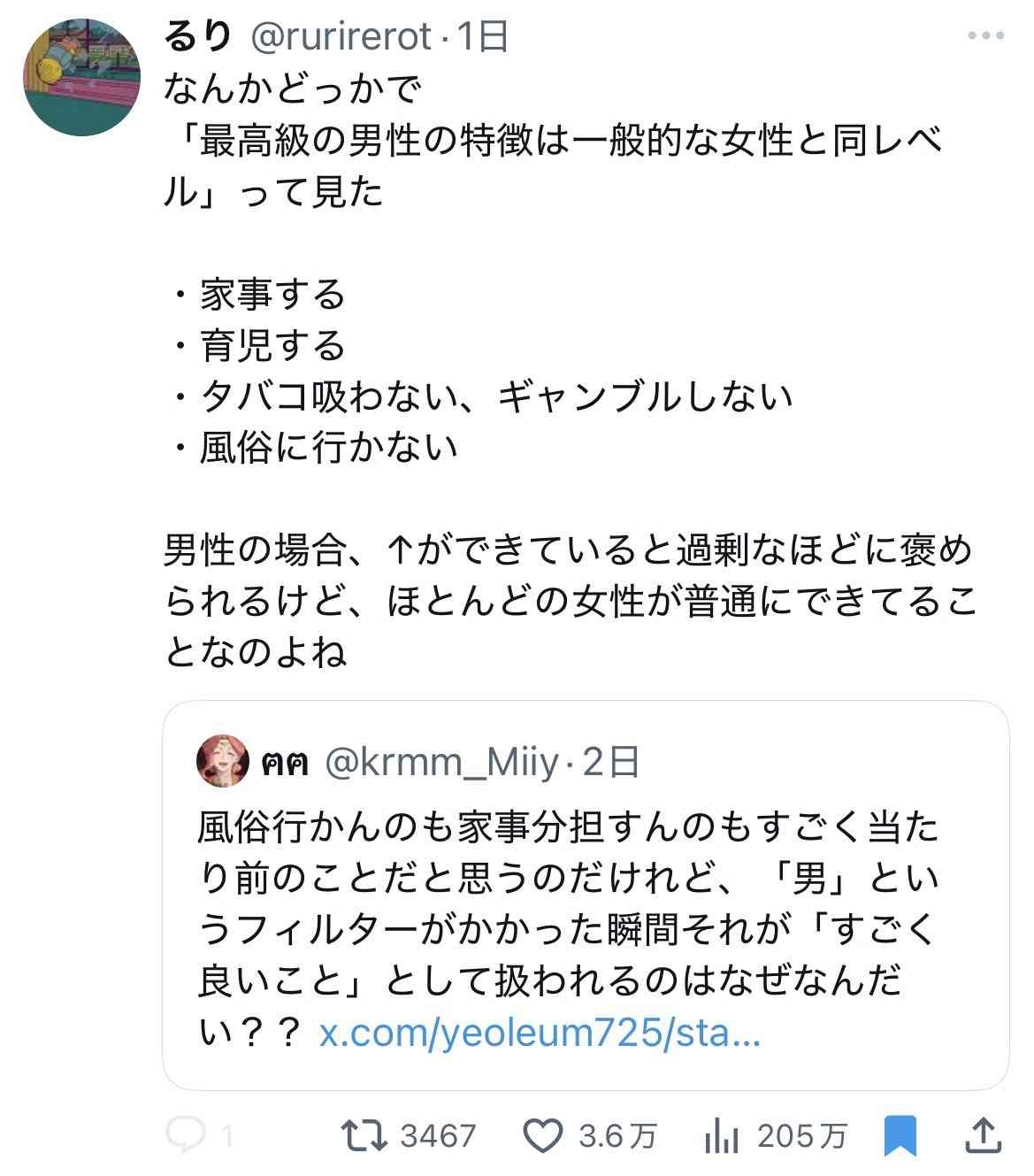Like the tweet with the heart icon
1034x1176 pixels.
(544, 1135)
